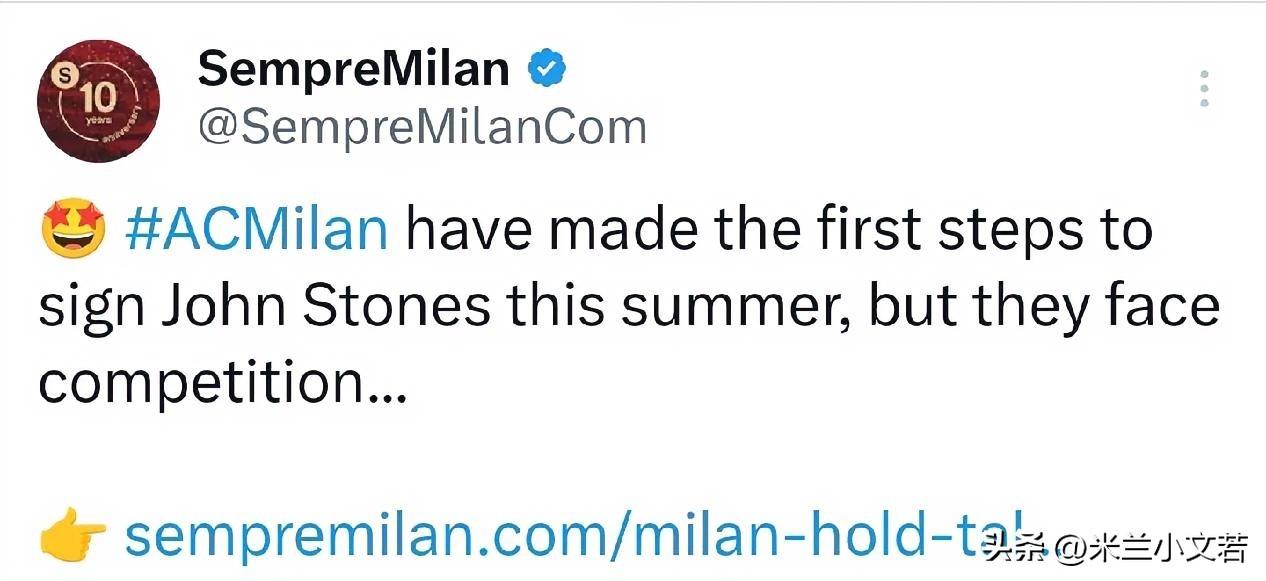Click the star-struck emoji in the tweet
1266x581 pixels.
[x=74, y=230]
